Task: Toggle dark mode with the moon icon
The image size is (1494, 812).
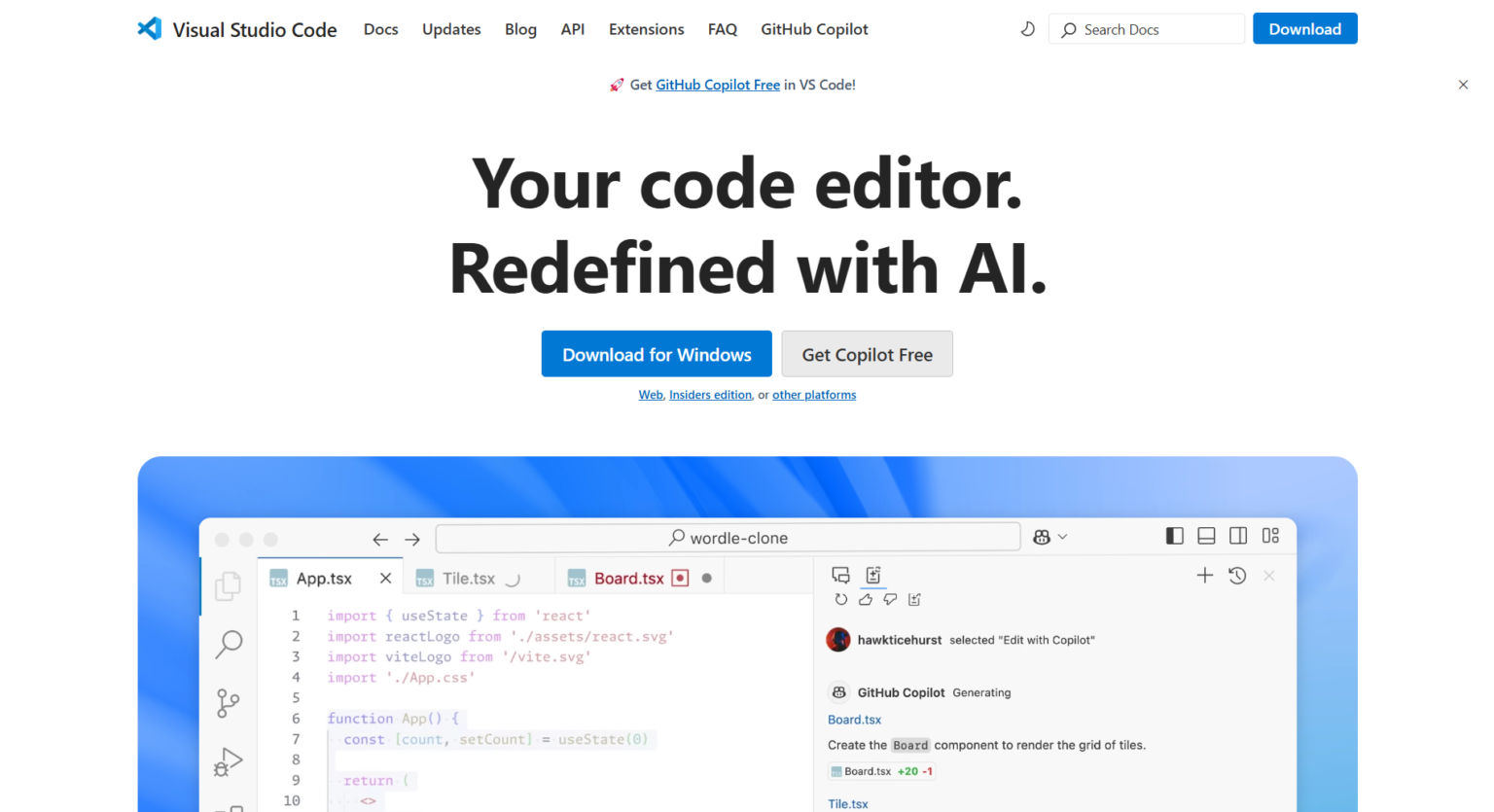Action: (1028, 29)
